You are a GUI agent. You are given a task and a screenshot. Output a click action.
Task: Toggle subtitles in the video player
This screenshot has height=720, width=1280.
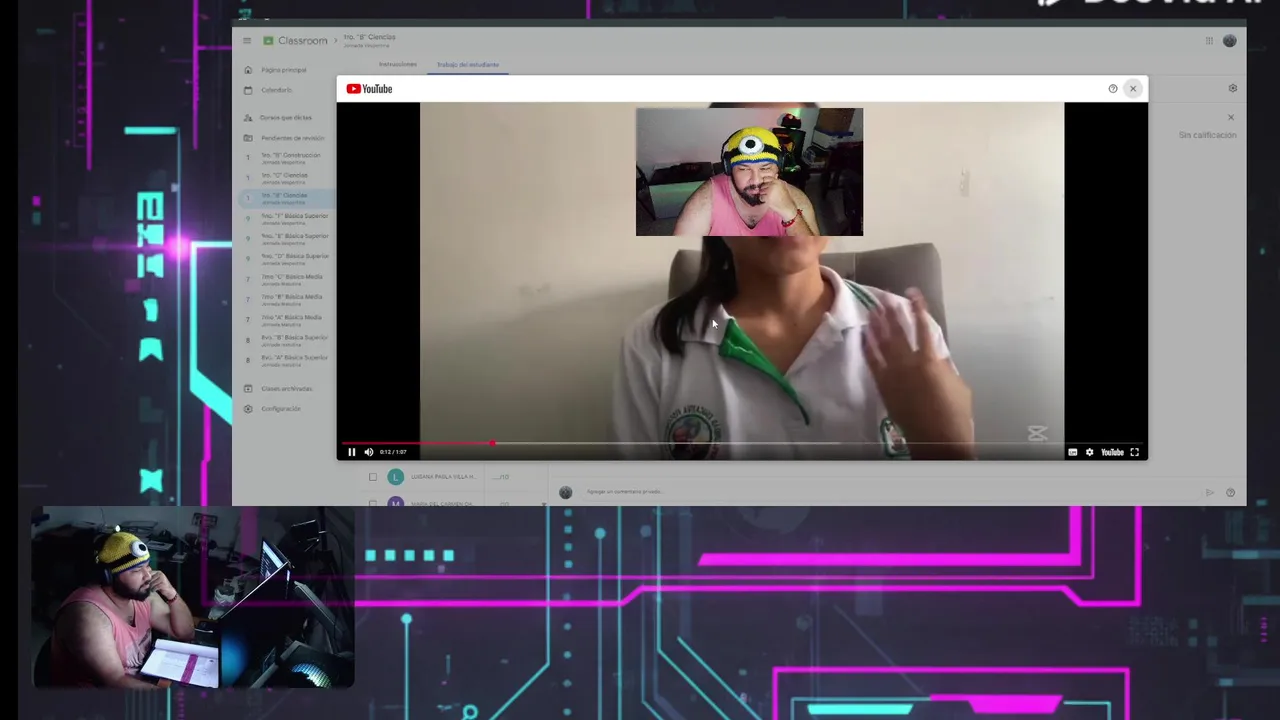(x=1073, y=452)
